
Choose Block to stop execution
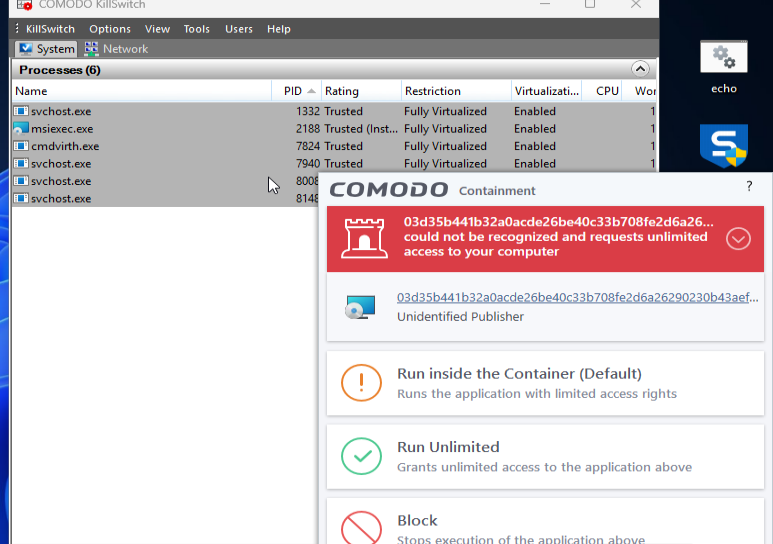click(545, 521)
